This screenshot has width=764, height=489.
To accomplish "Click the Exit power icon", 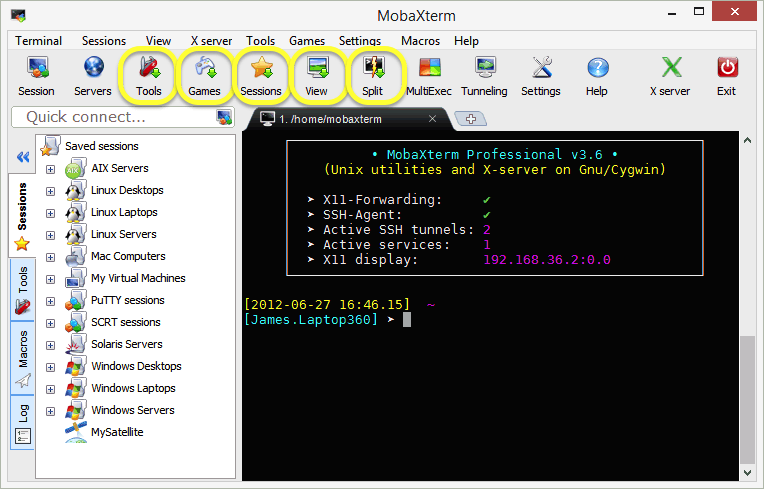I will coord(727,76).
